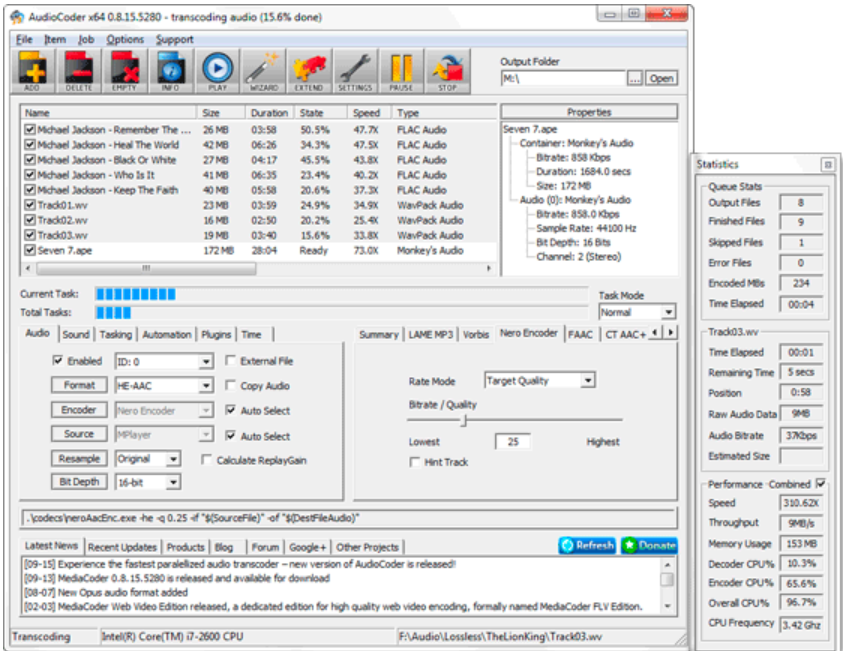The width and height of the screenshot is (858, 651).
Task: Click the Add files toolbar icon
Action: (x=33, y=72)
